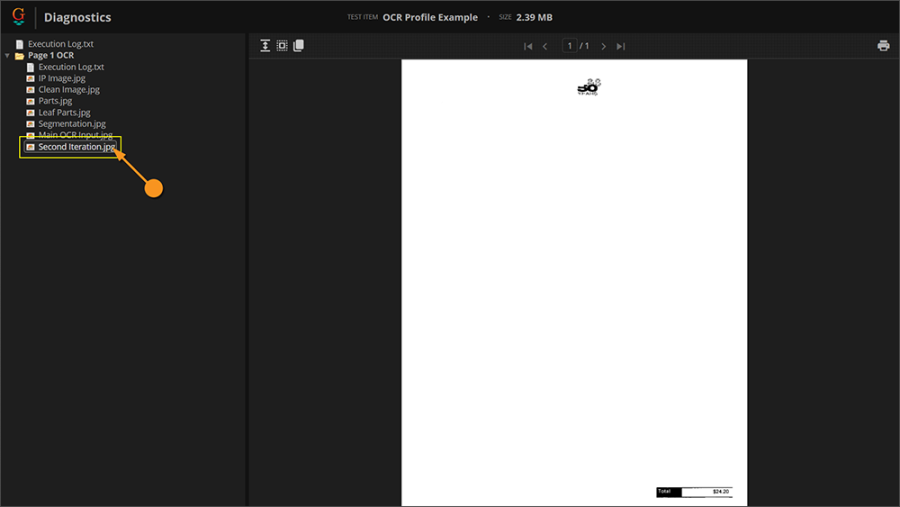Open Parts.jpg
The image size is (900, 507).
55,101
